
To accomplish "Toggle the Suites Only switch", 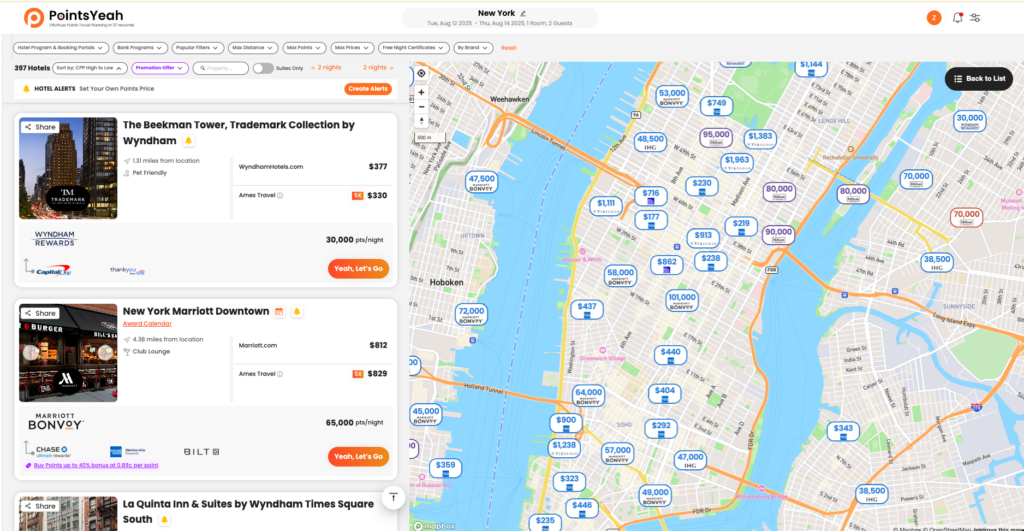I will (x=263, y=68).
